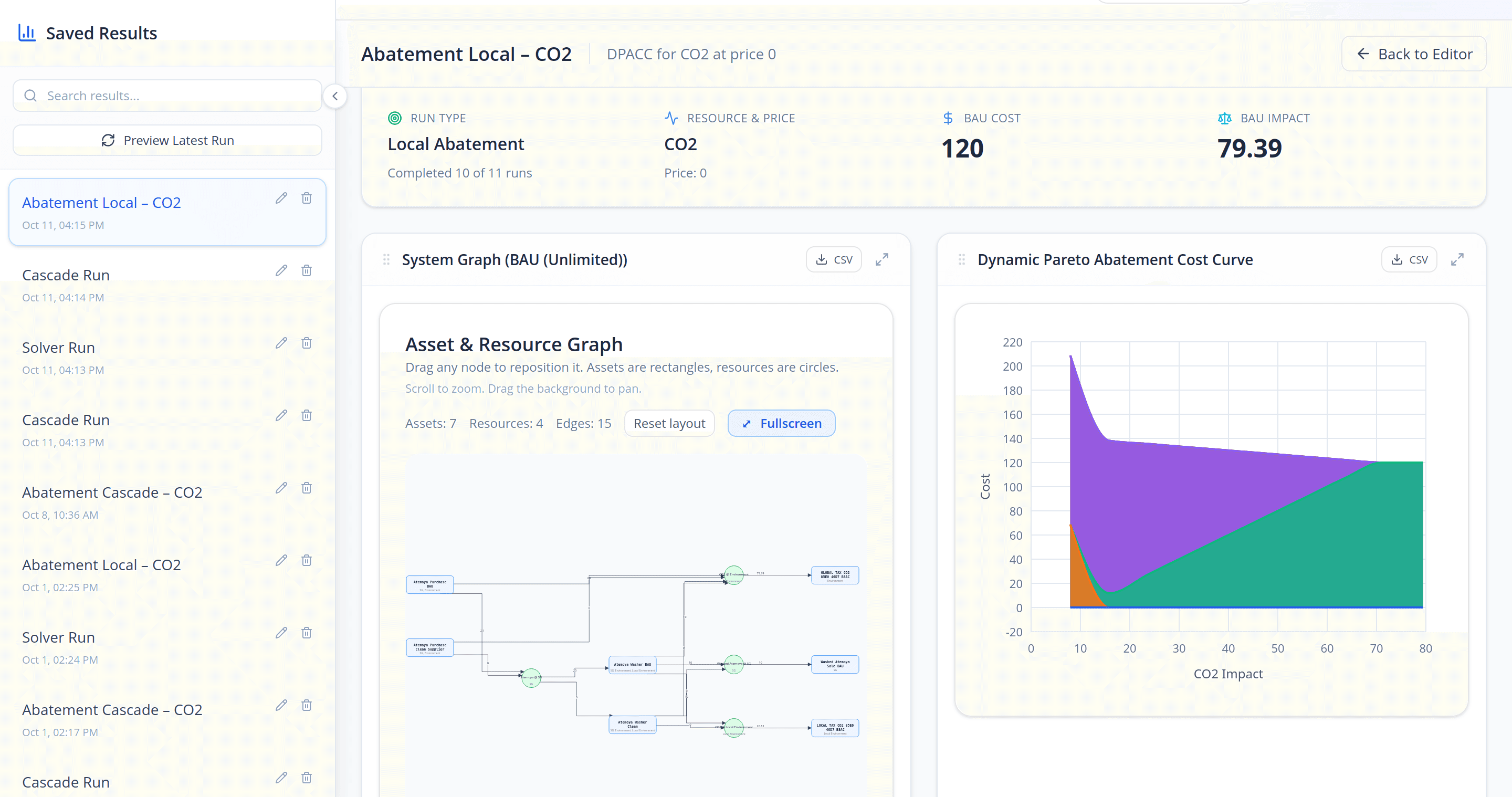Select the Abatement Cascade – CO2 result from Oct 8
The width and height of the screenshot is (1512, 797).
pos(112,492)
